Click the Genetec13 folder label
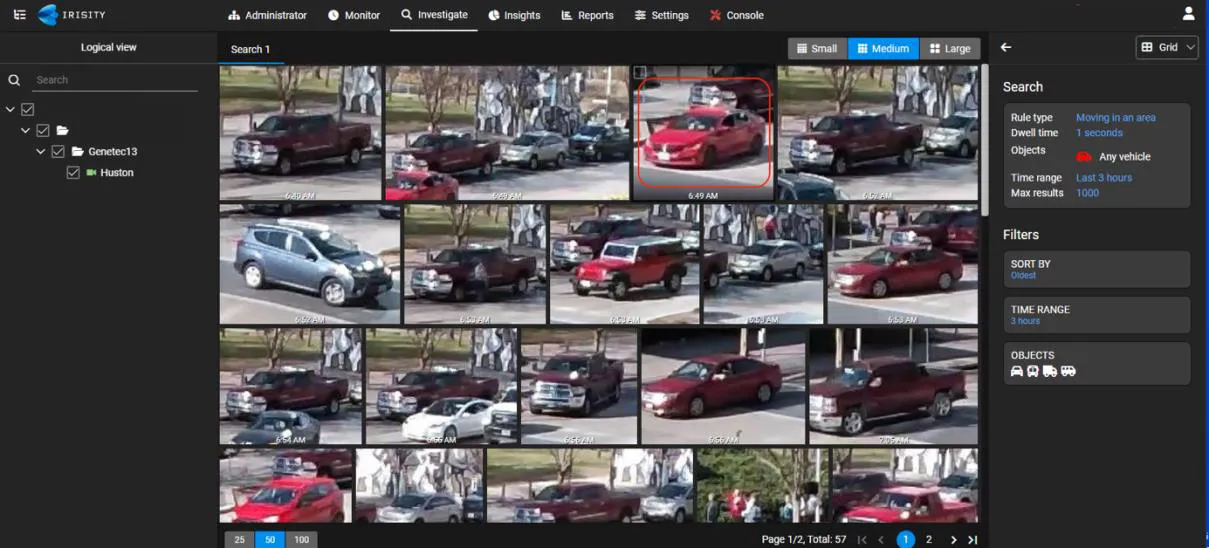Screen dimensions: 1209x548 pyautogui.click(x=113, y=152)
